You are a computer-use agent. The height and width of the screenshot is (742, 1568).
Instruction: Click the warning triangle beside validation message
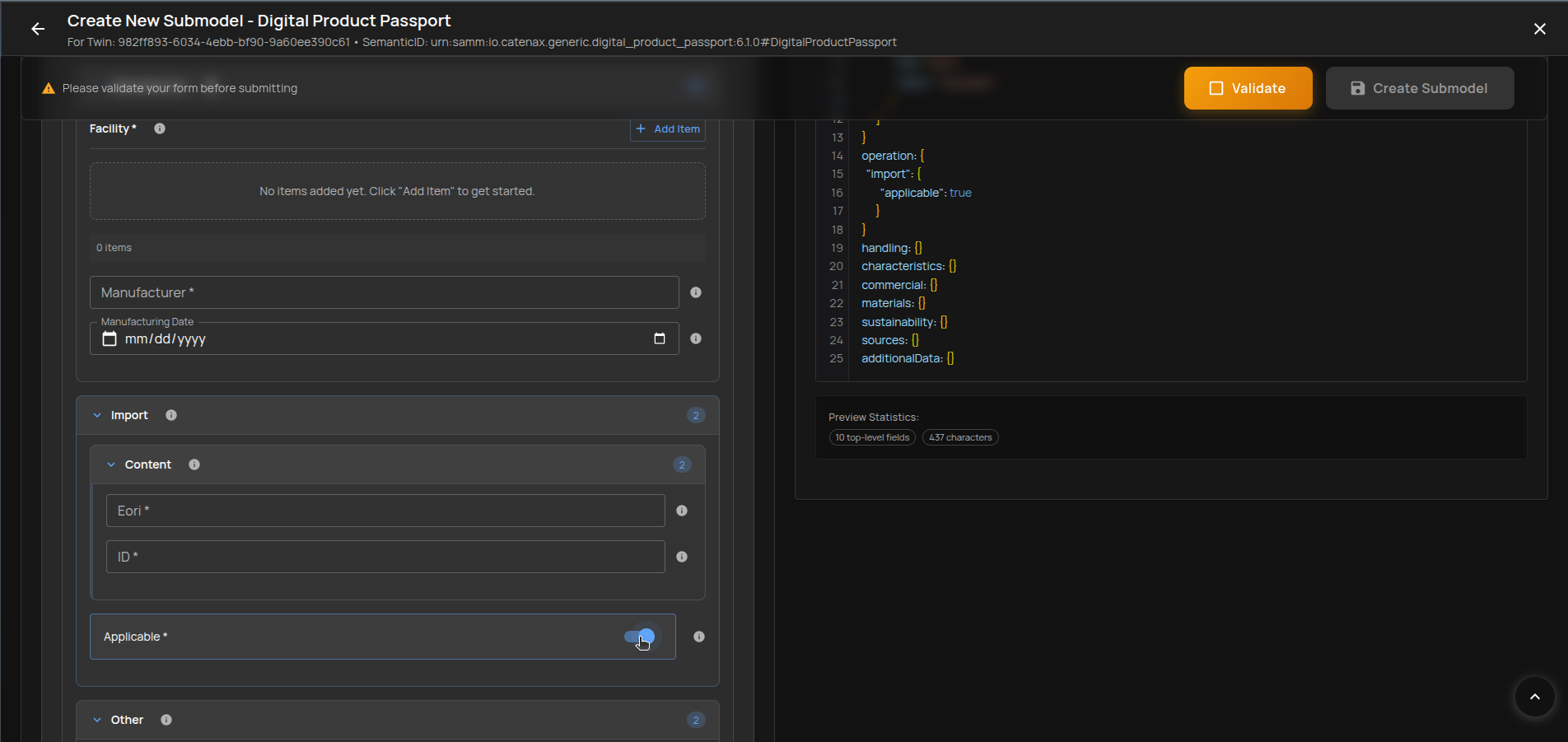[48, 88]
